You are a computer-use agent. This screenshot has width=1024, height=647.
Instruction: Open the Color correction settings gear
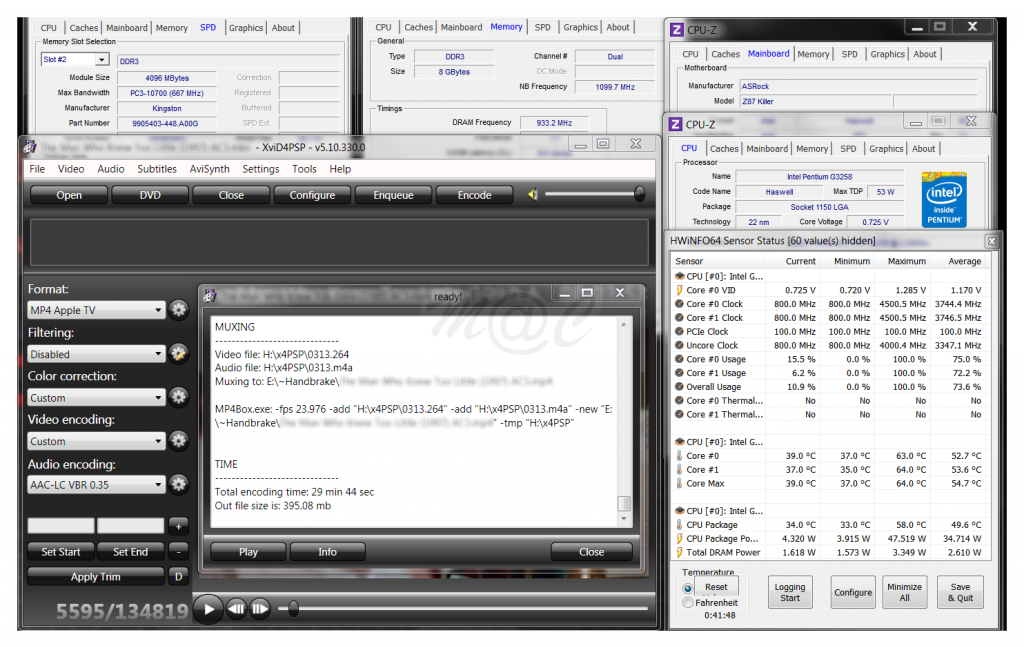[x=179, y=397]
